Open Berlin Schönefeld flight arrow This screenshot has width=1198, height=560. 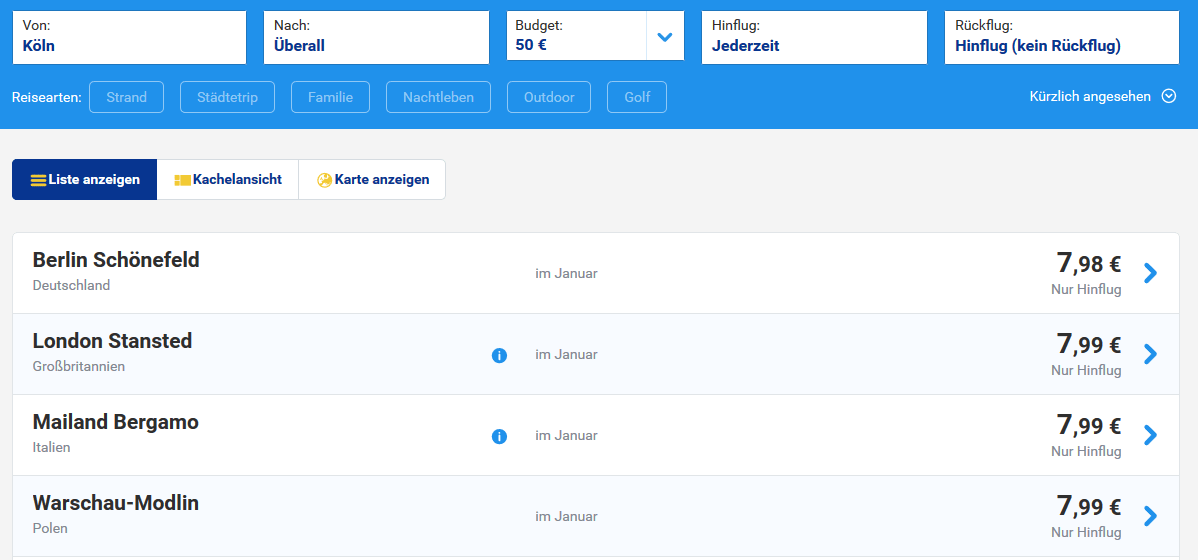(1150, 273)
